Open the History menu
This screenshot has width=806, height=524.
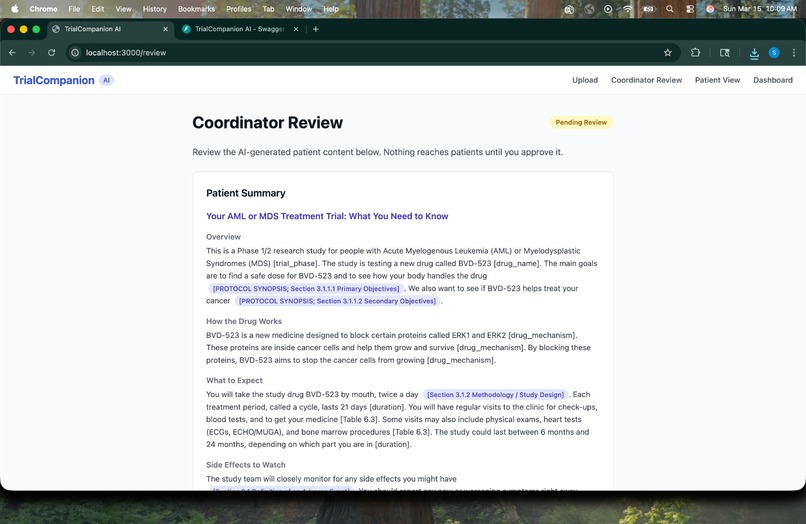tap(155, 9)
